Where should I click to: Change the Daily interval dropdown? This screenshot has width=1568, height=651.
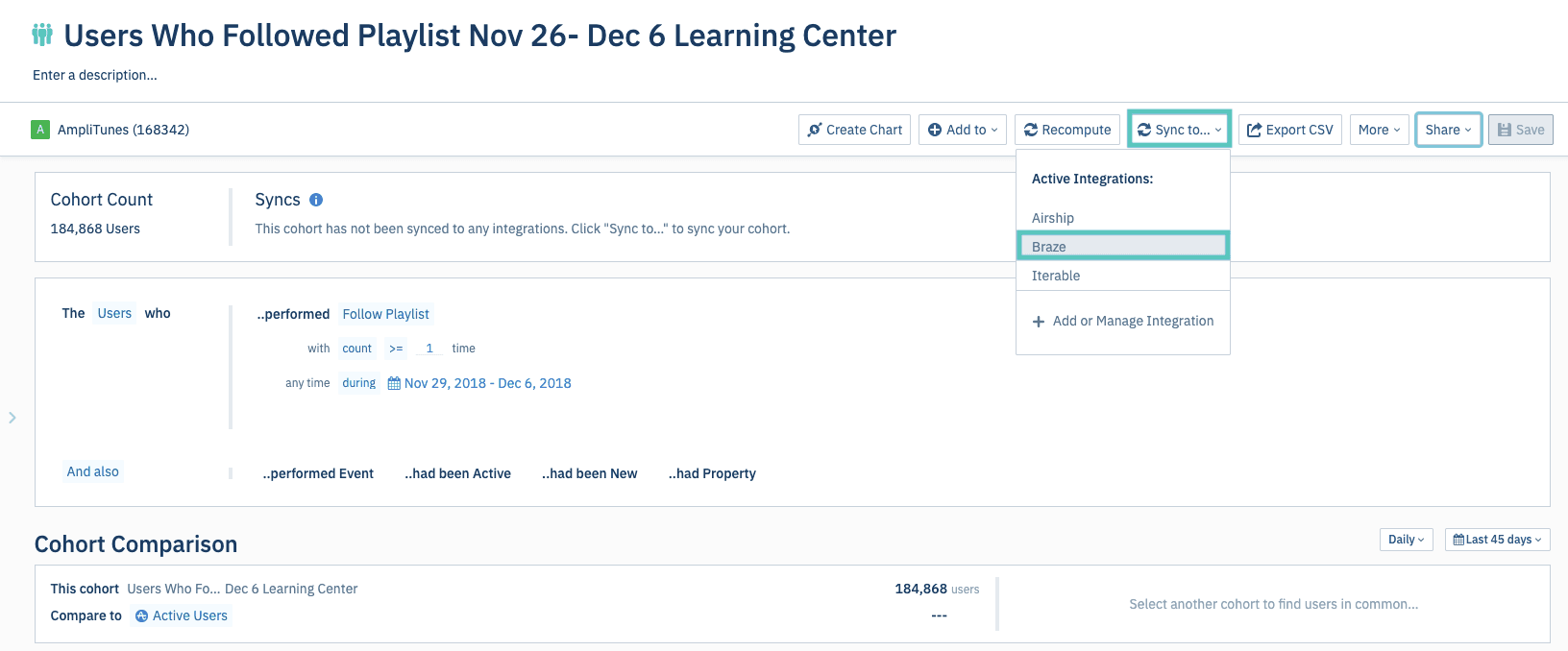tap(1406, 540)
